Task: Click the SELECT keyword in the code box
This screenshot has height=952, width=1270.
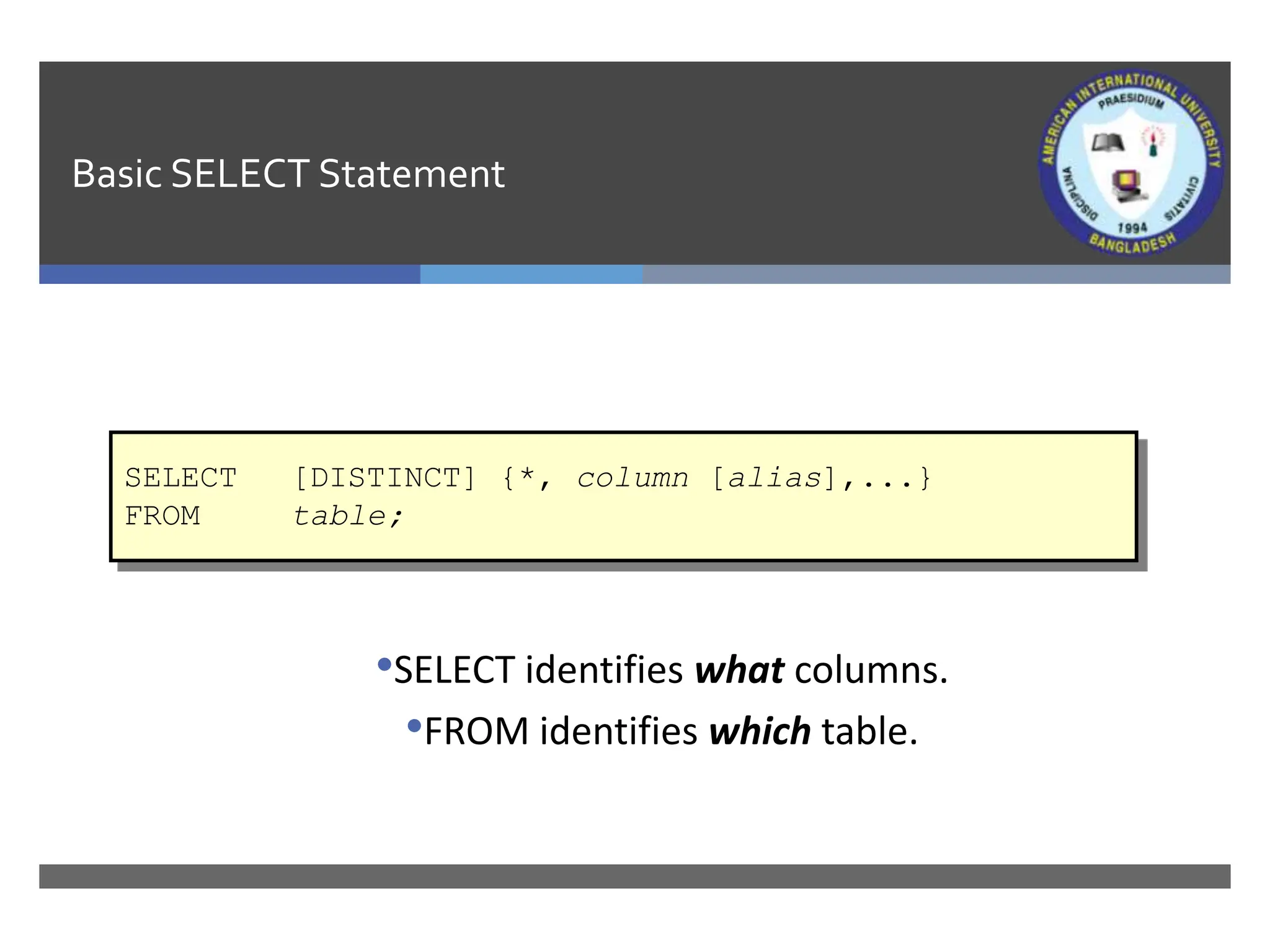Action: coord(180,478)
